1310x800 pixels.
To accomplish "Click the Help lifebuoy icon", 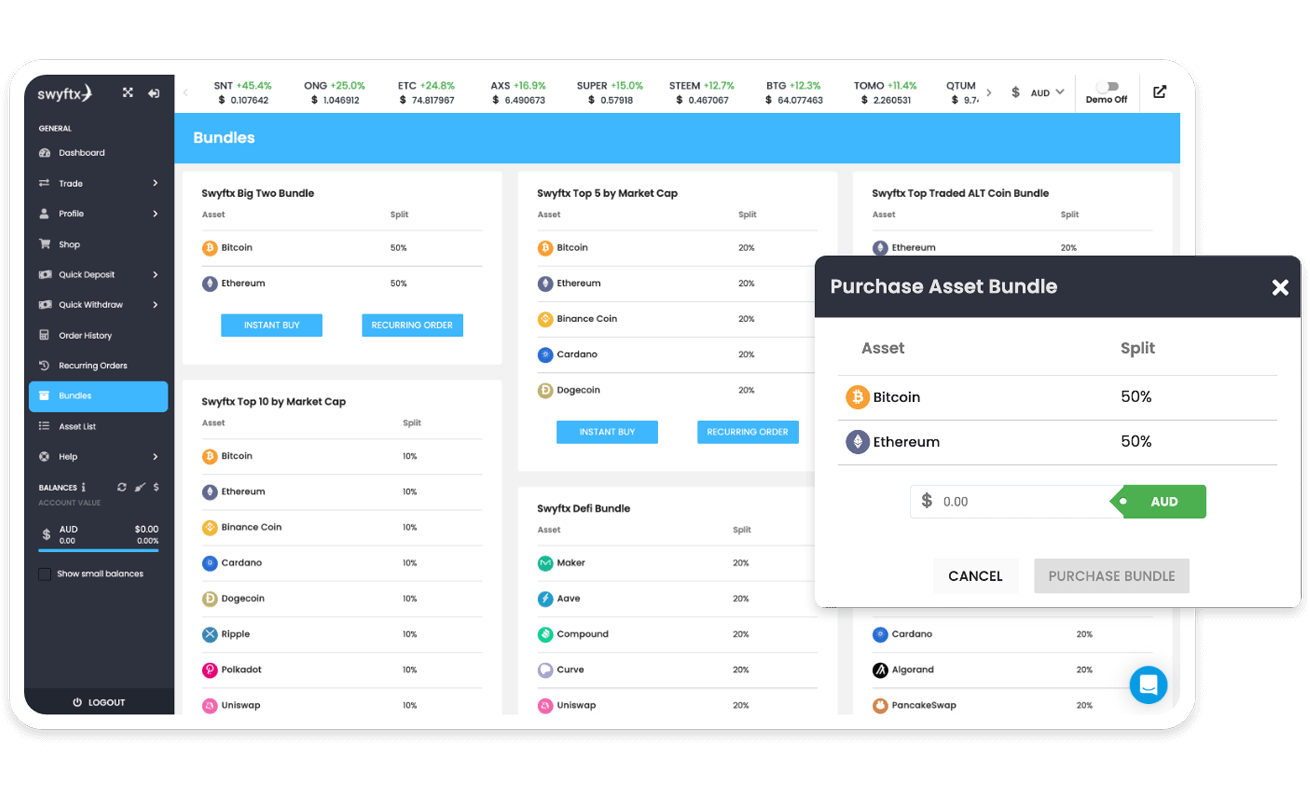I will (44, 457).
